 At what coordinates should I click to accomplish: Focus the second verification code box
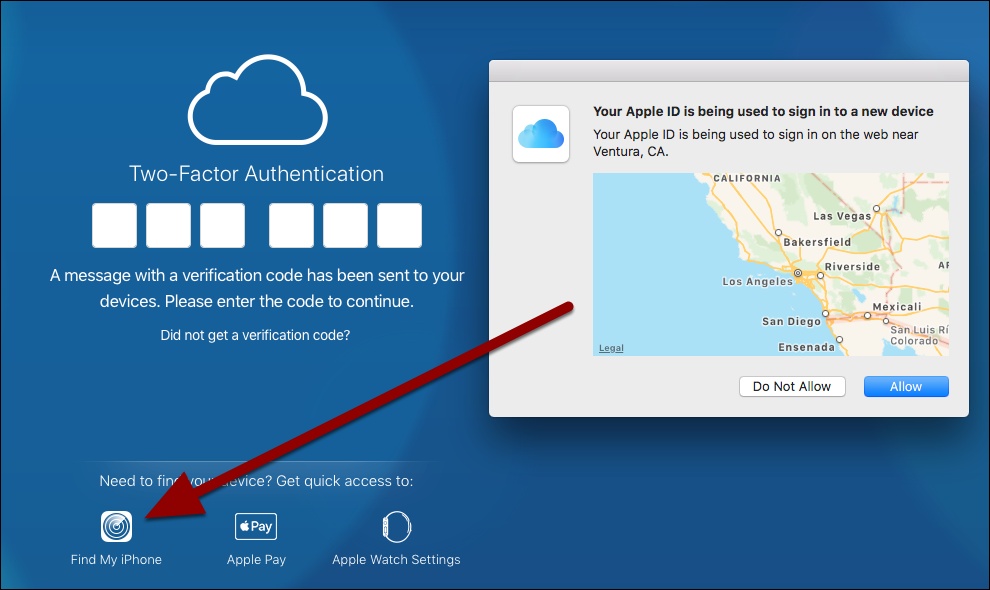point(169,226)
